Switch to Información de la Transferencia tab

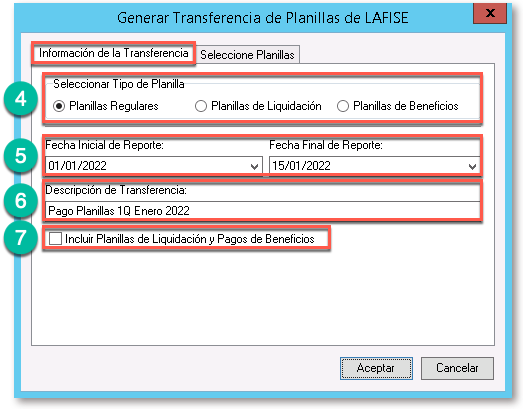click(113, 53)
